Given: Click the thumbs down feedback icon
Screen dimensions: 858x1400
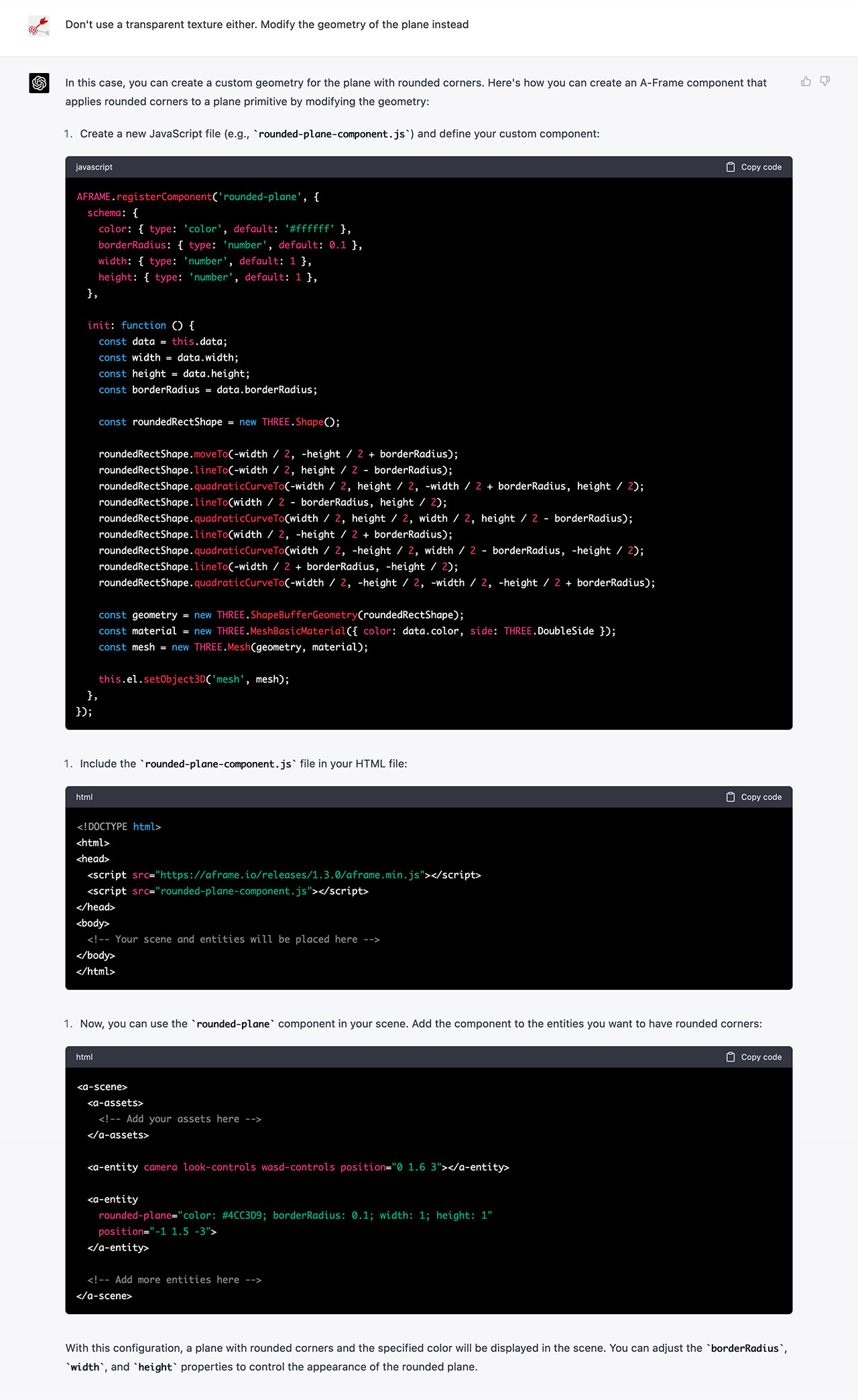Looking at the screenshot, I should pyautogui.click(x=825, y=81).
